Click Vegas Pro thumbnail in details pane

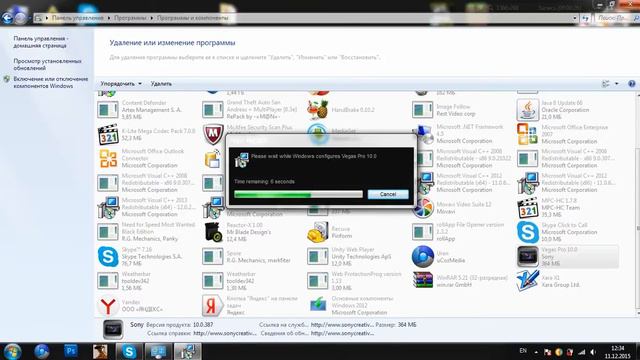pyautogui.click(x=113, y=329)
